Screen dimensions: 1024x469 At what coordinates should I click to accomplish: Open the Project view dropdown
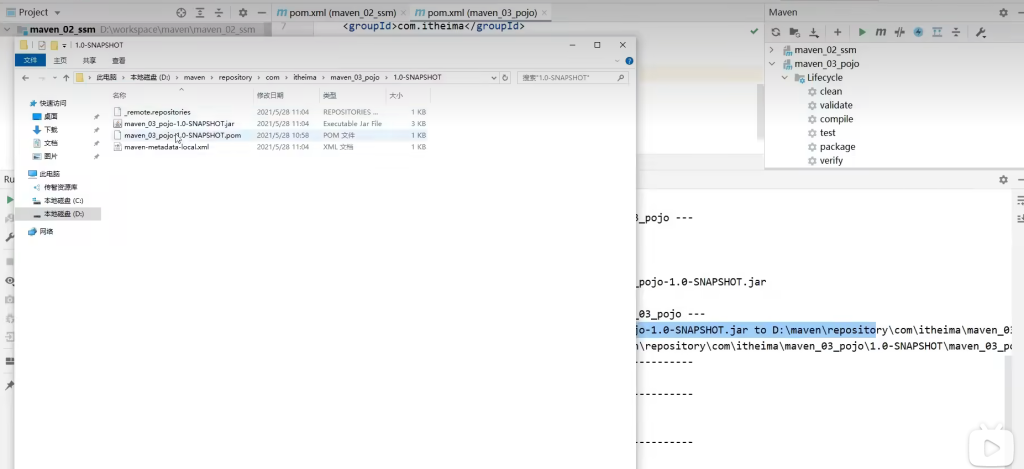pos(55,12)
